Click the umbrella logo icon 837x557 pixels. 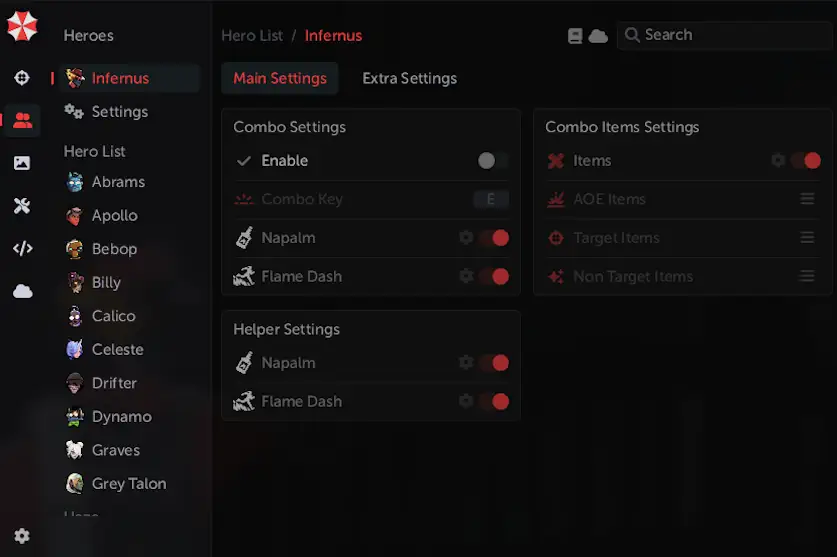click(x=22, y=26)
